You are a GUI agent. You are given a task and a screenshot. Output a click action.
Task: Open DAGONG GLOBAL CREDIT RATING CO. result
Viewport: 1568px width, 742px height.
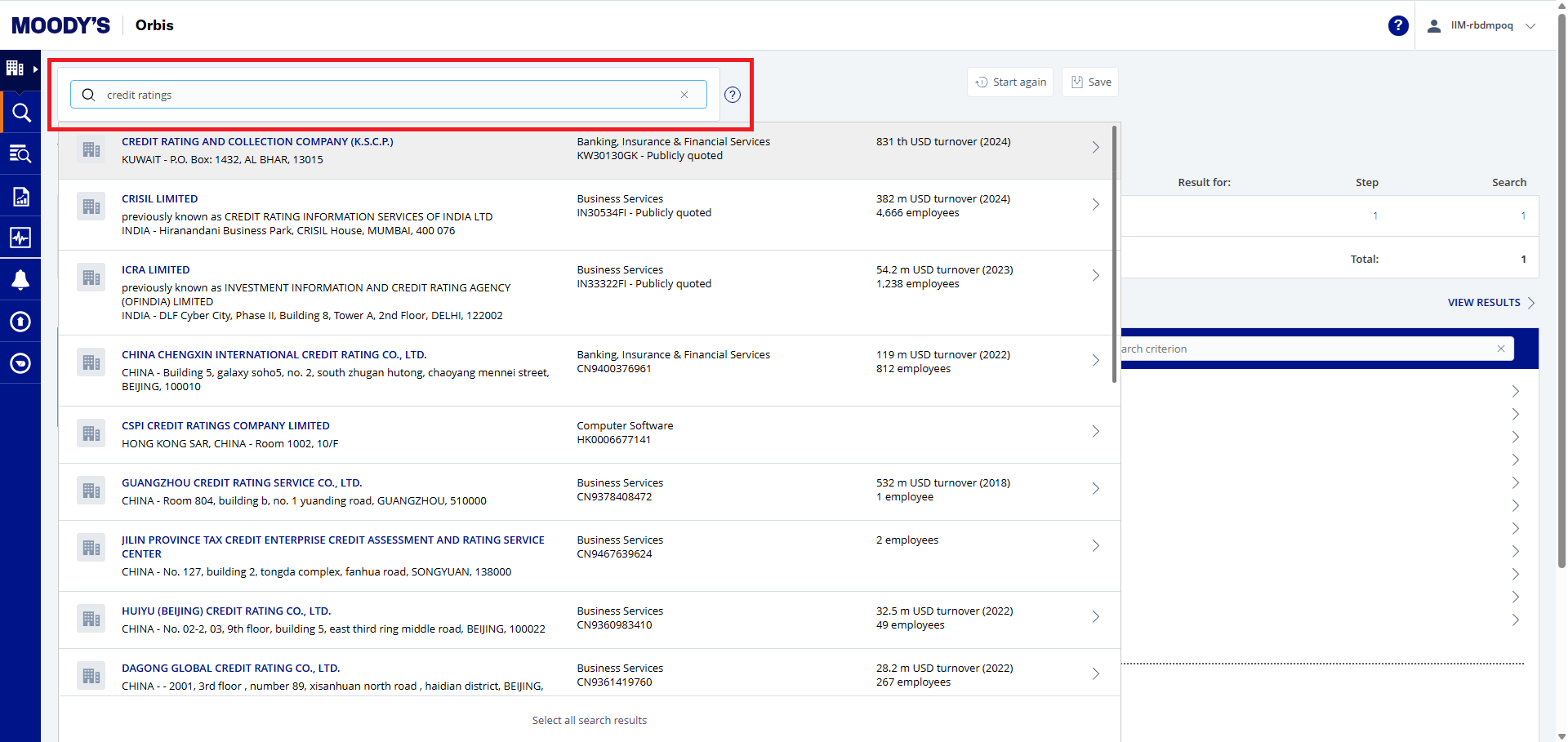point(230,669)
